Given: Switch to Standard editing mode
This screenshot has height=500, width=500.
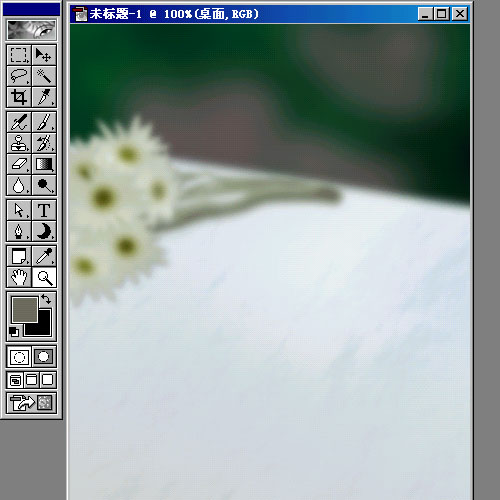Looking at the screenshot, I should click(19, 357).
